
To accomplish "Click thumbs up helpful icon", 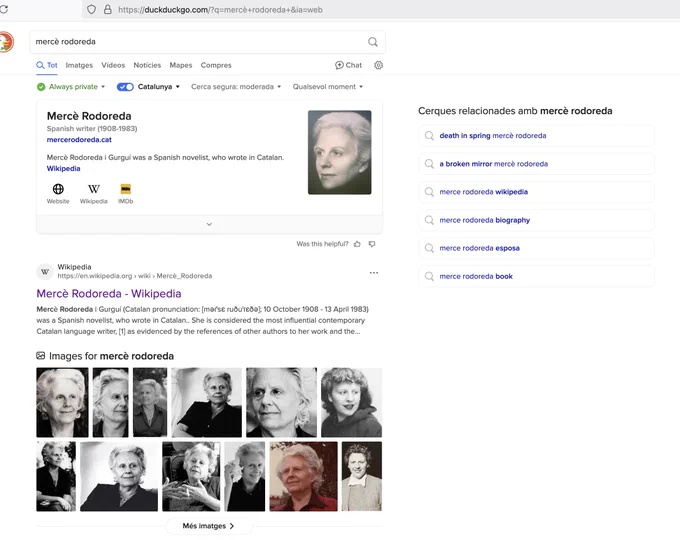I will click(x=357, y=244).
